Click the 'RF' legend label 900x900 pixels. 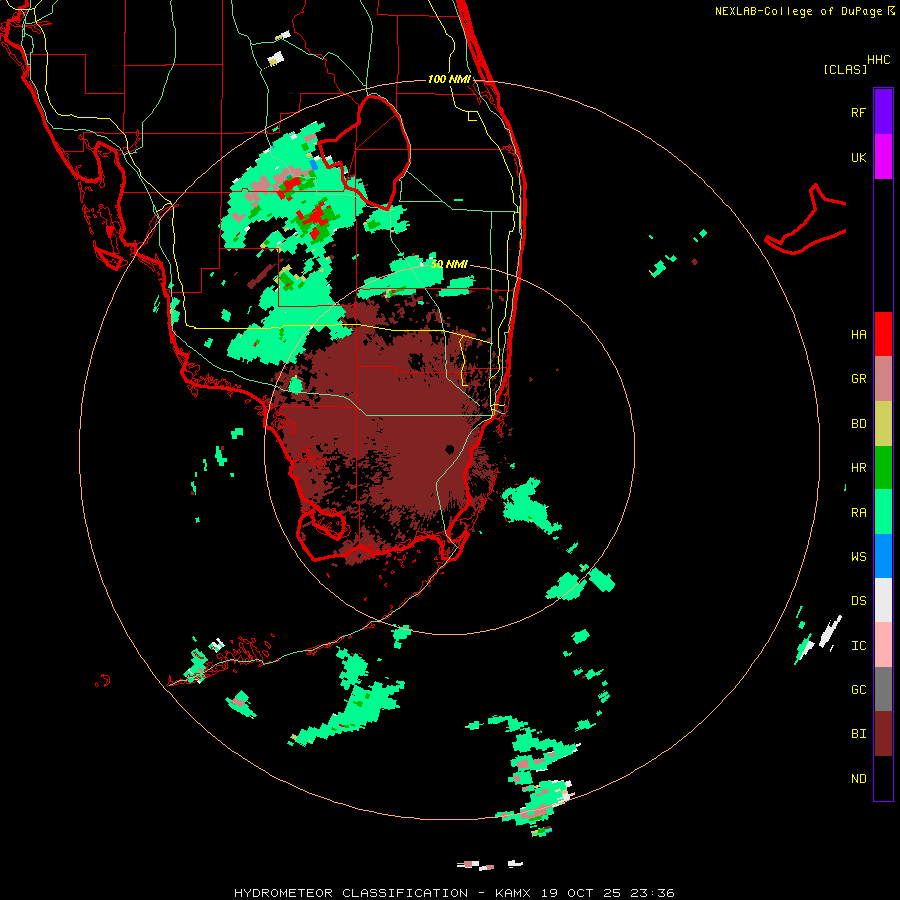(858, 112)
